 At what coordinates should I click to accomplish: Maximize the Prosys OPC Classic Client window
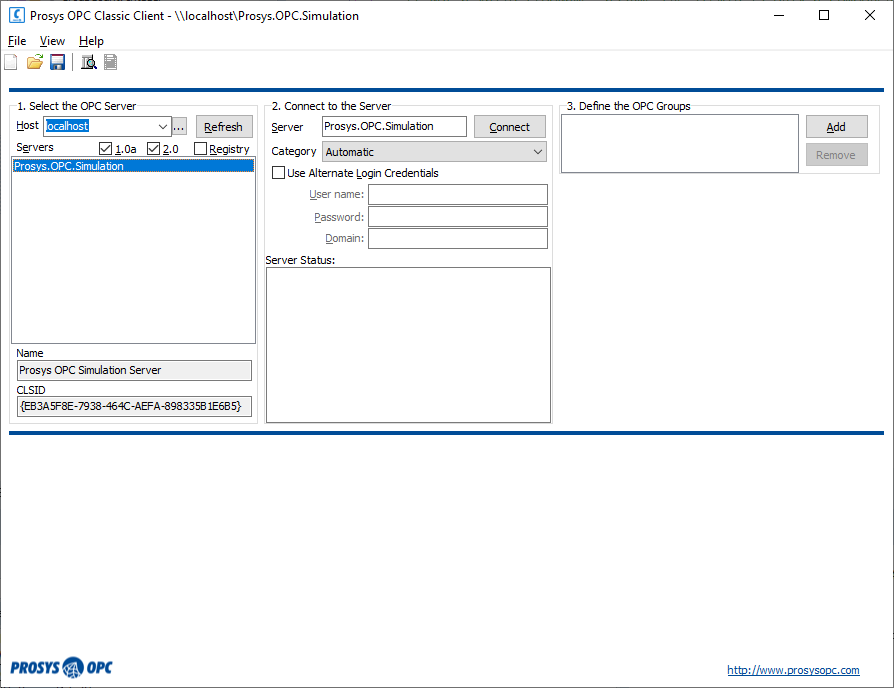pos(824,15)
